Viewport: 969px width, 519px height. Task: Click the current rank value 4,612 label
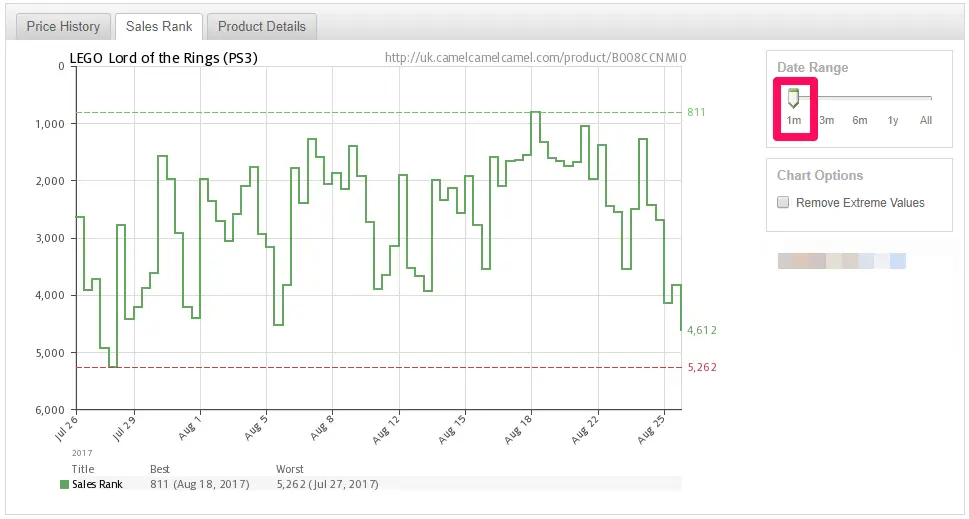tap(702, 330)
